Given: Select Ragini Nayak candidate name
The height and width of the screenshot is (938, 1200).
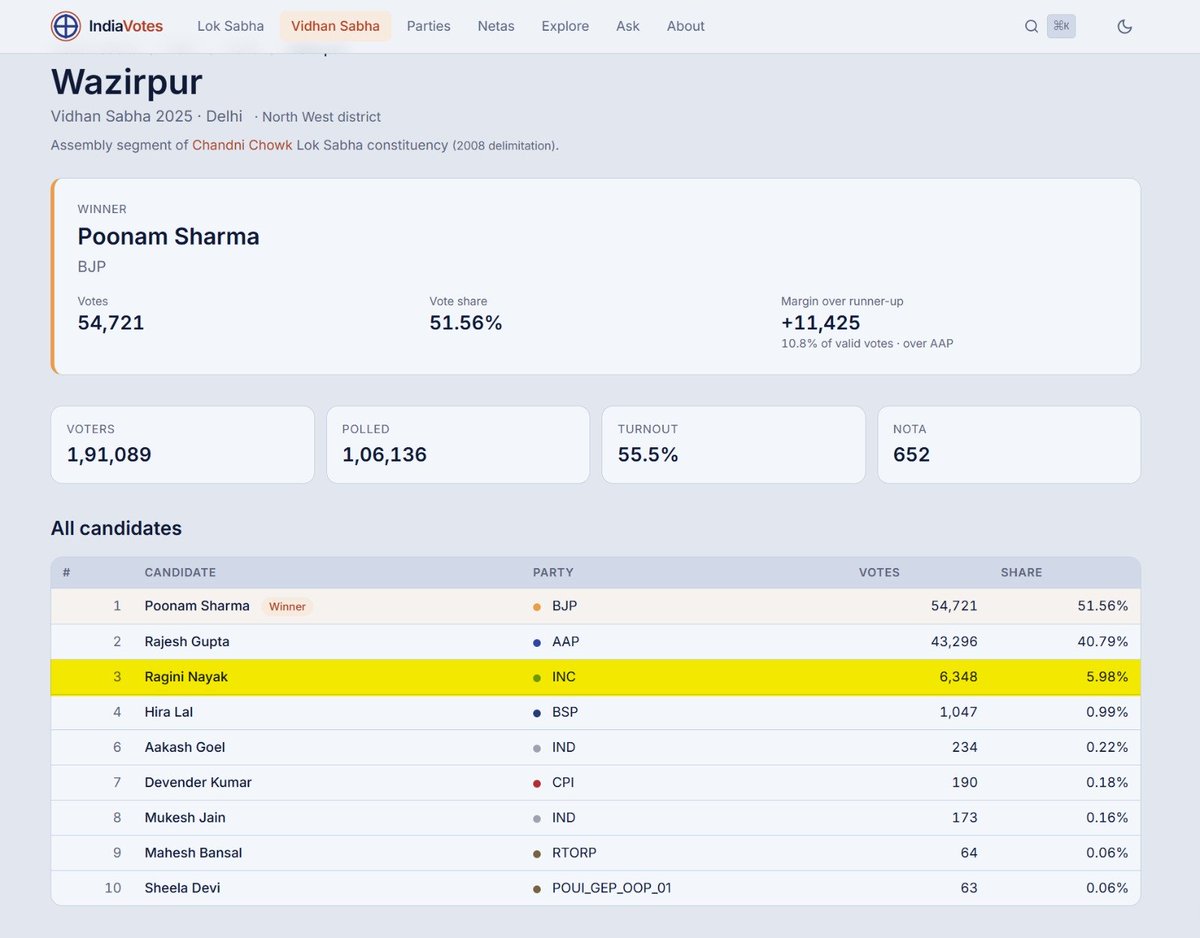Looking at the screenshot, I should pos(186,677).
